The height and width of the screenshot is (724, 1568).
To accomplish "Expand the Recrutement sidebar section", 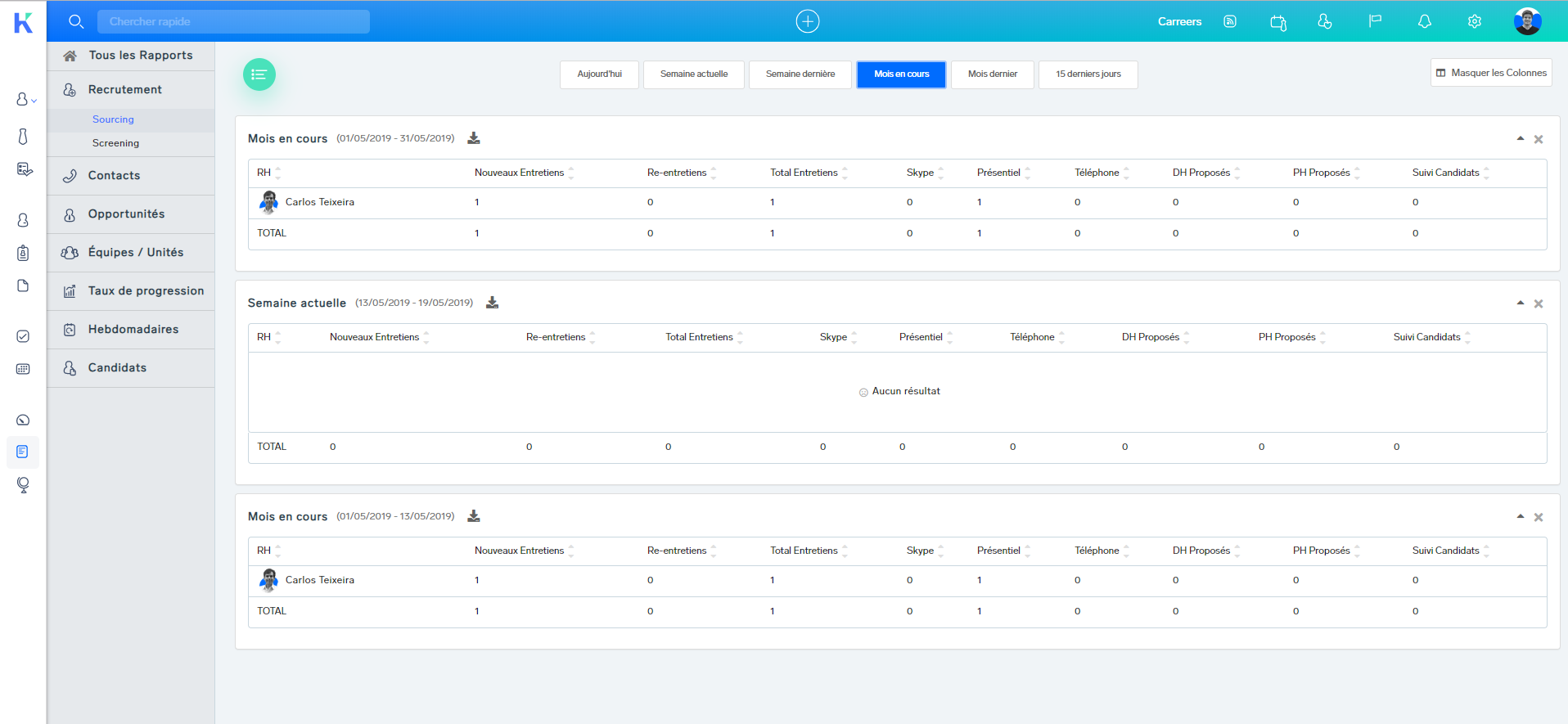I will 125,90.
